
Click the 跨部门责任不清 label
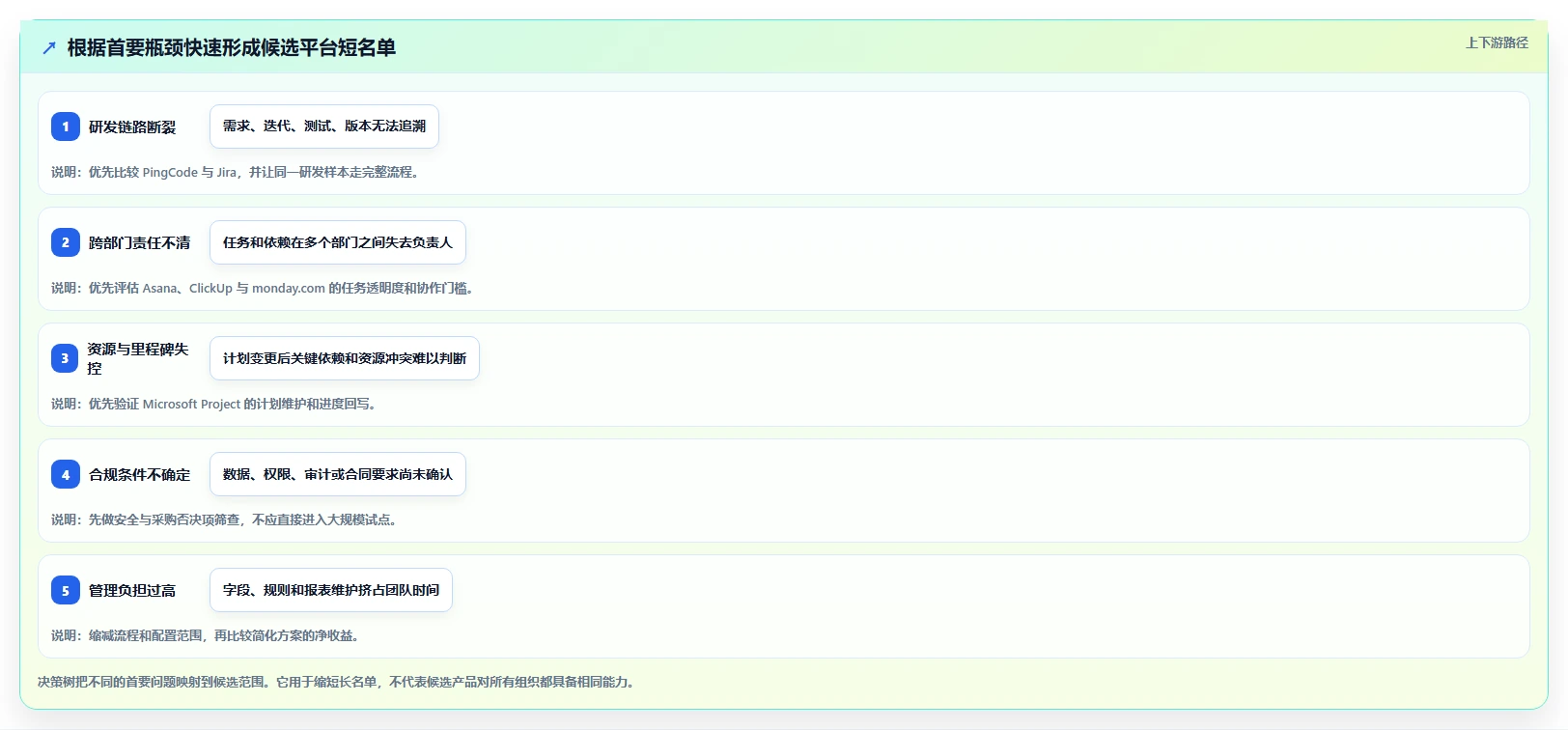click(140, 243)
